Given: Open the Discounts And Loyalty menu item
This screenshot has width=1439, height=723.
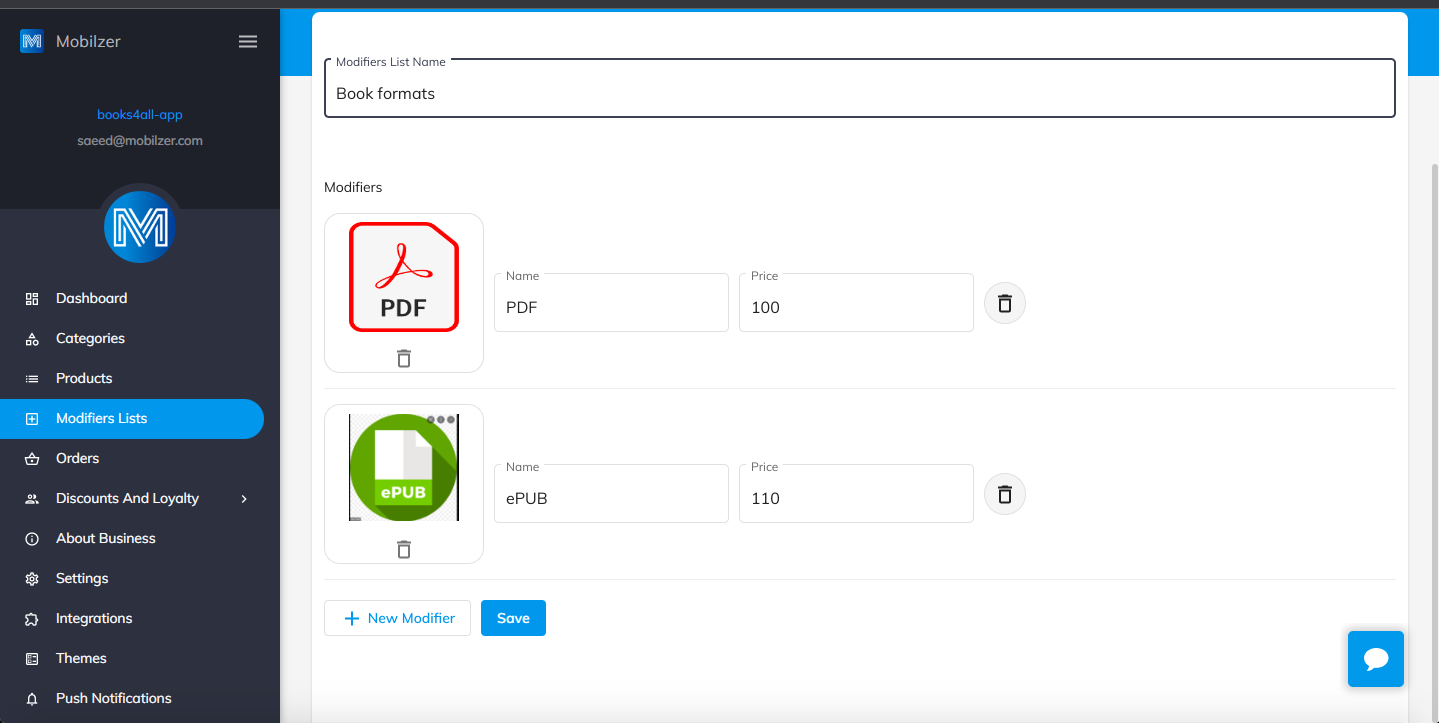Looking at the screenshot, I should point(132,498).
